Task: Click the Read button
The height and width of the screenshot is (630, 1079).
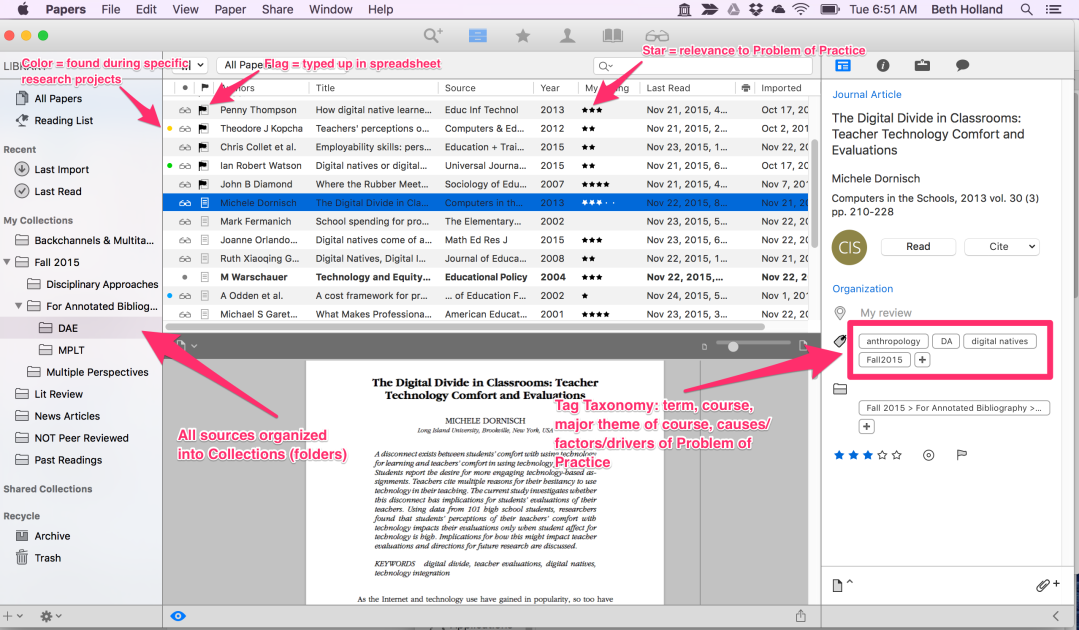Action: click(x=918, y=246)
